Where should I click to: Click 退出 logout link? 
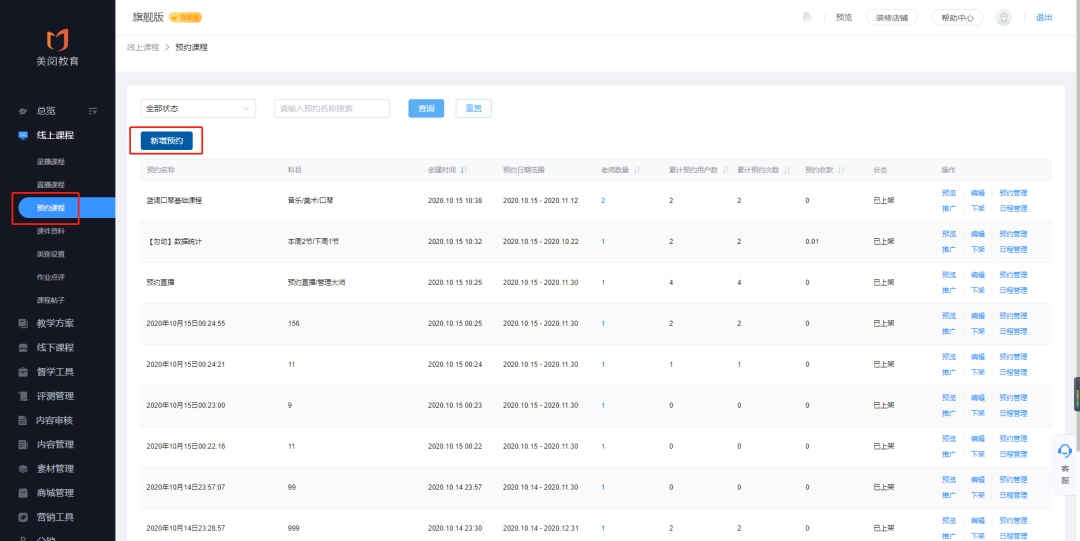[x=1044, y=18]
